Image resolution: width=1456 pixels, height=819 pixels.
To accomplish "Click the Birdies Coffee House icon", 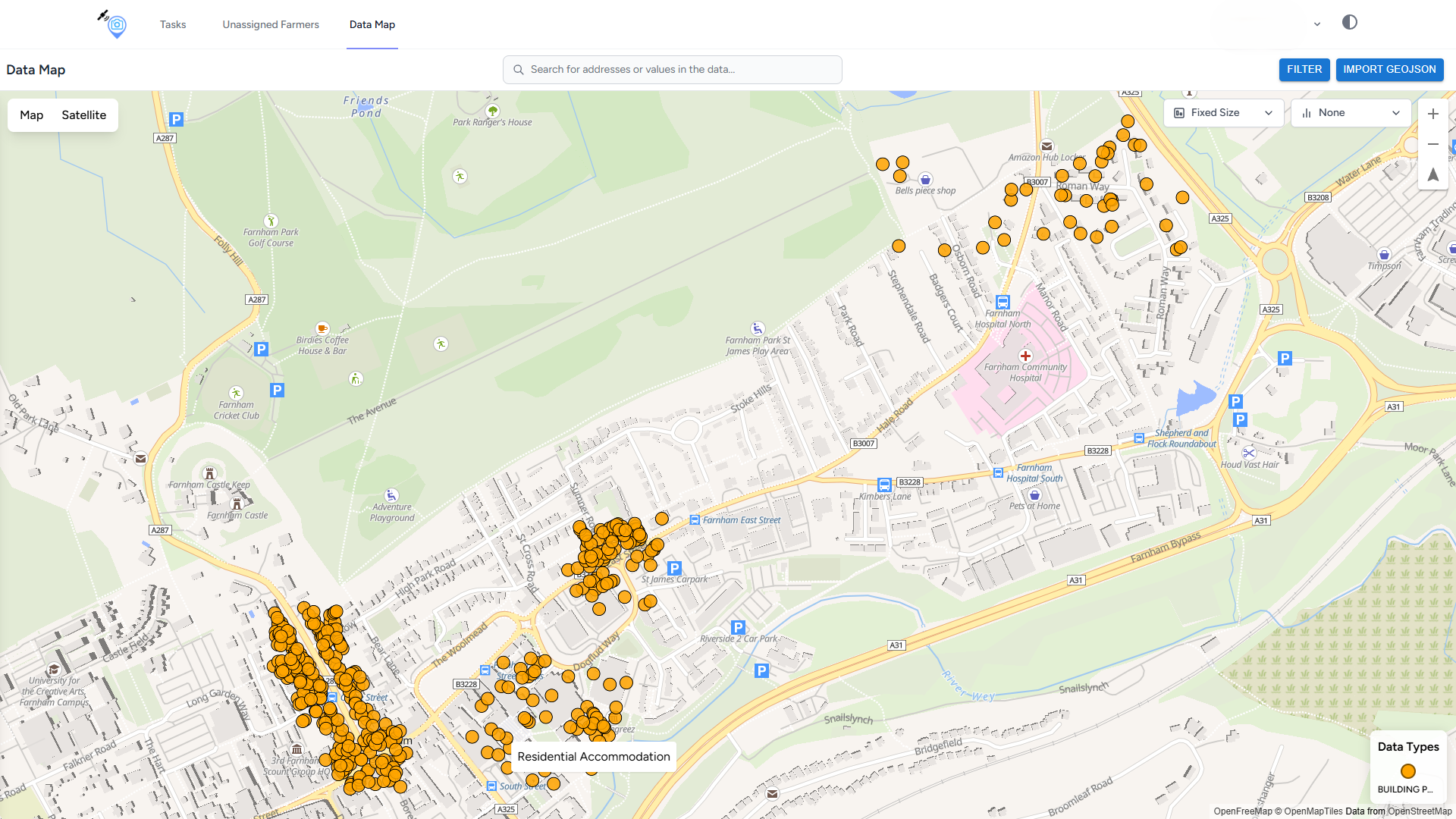I will click(x=322, y=328).
